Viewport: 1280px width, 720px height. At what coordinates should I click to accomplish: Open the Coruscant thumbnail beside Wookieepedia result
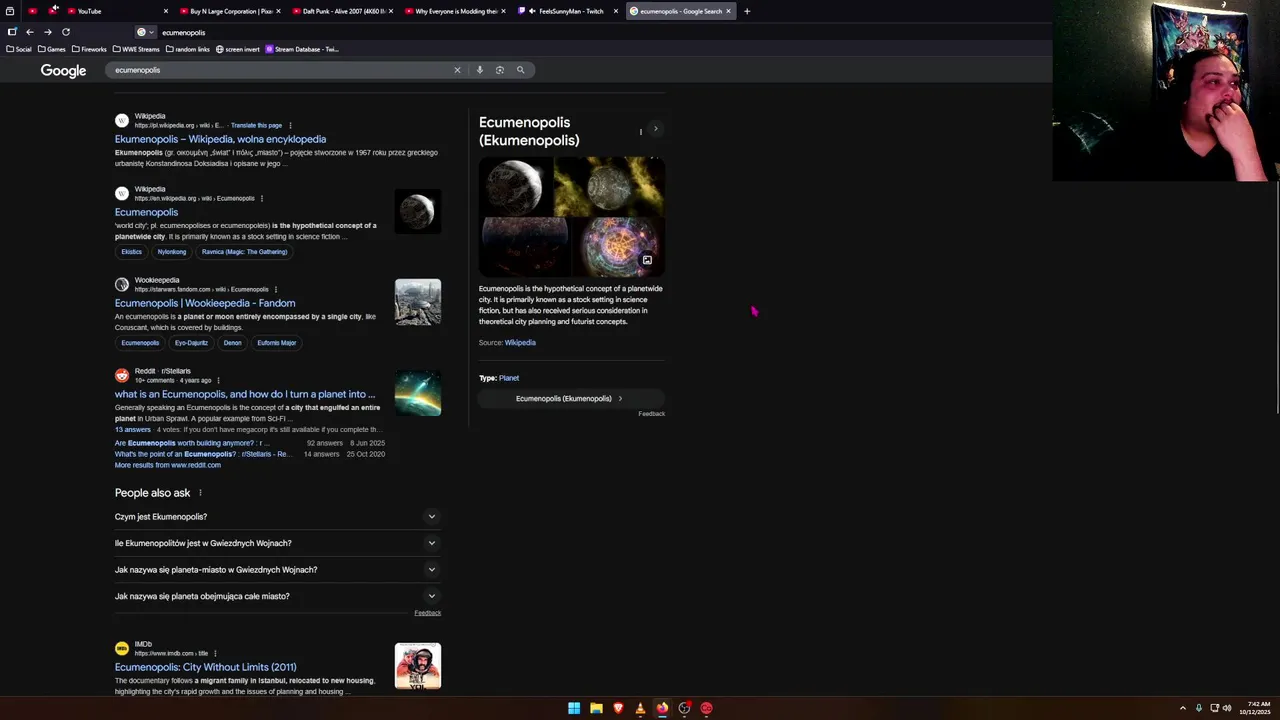(x=418, y=302)
